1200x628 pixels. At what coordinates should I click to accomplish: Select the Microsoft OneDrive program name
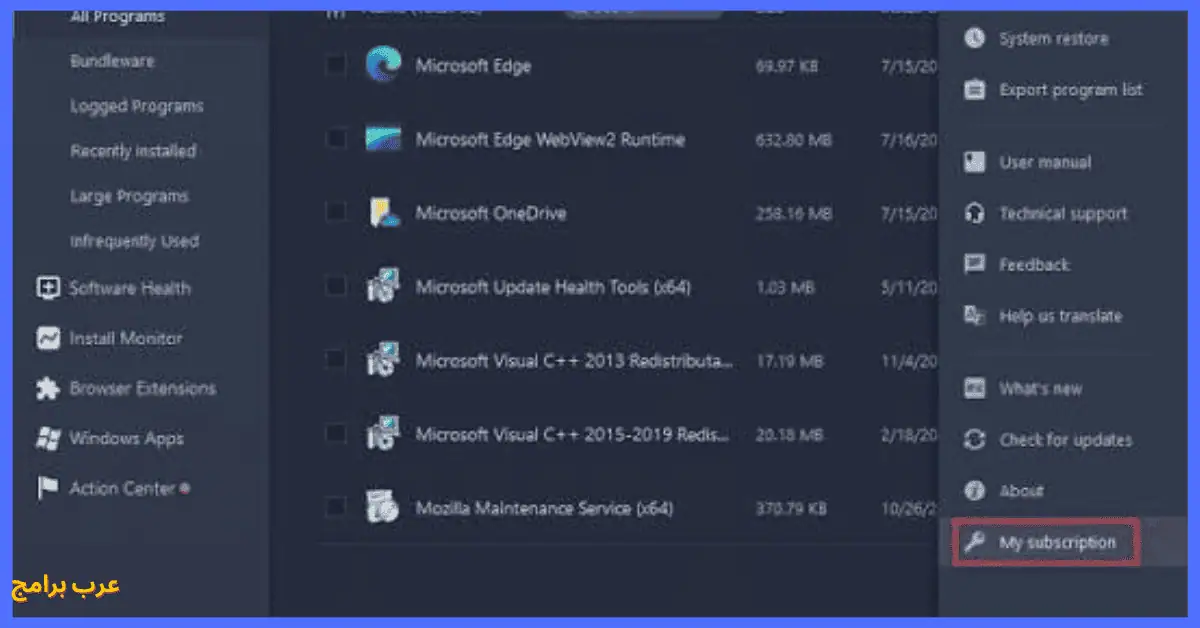tap(491, 213)
